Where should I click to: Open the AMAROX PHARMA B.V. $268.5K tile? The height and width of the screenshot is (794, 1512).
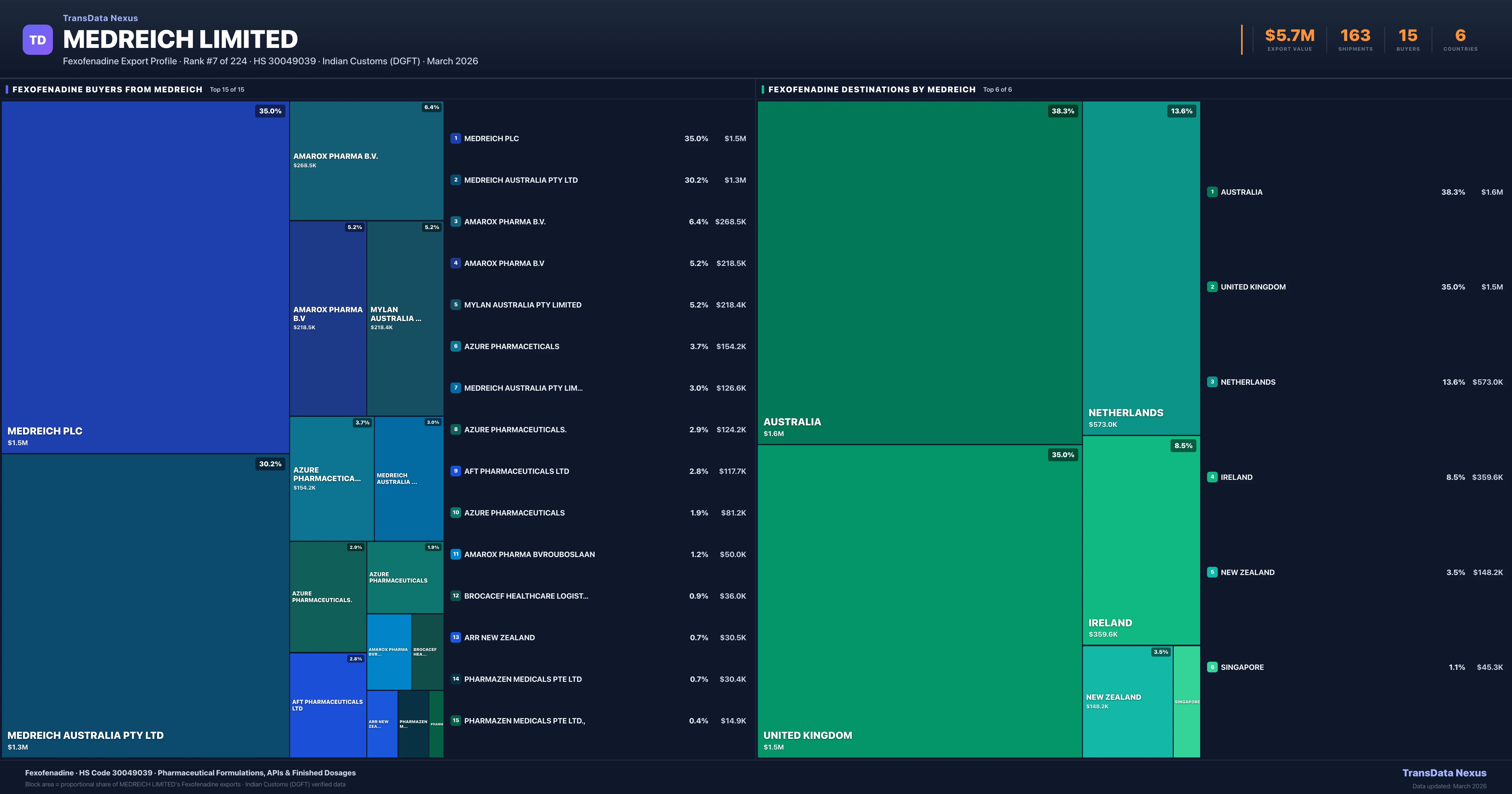pyautogui.click(x=366, y=160)
